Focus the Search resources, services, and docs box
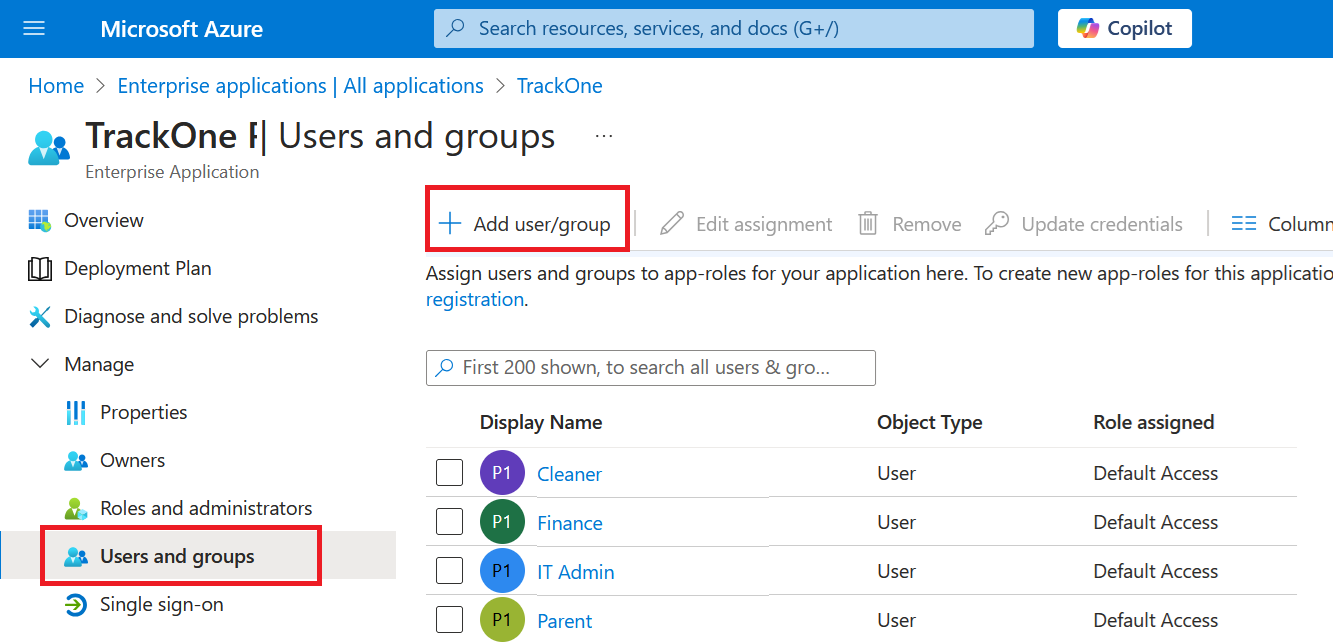Image resolution: width=1333 pixels, height=643 pixels. click(x=734, y=29)
